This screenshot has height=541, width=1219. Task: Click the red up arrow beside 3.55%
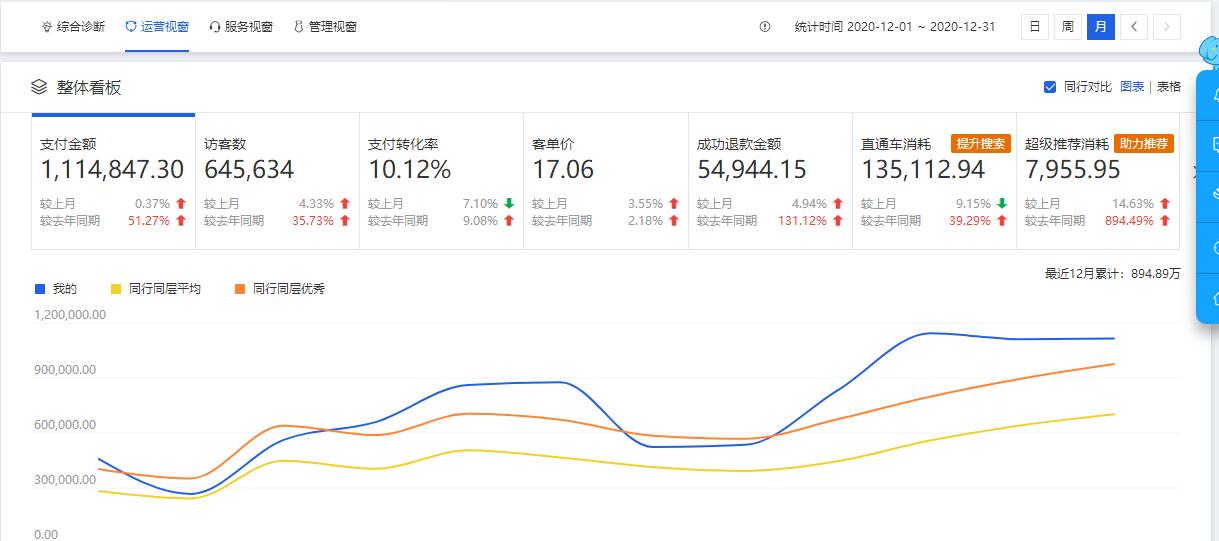point(674,204)
